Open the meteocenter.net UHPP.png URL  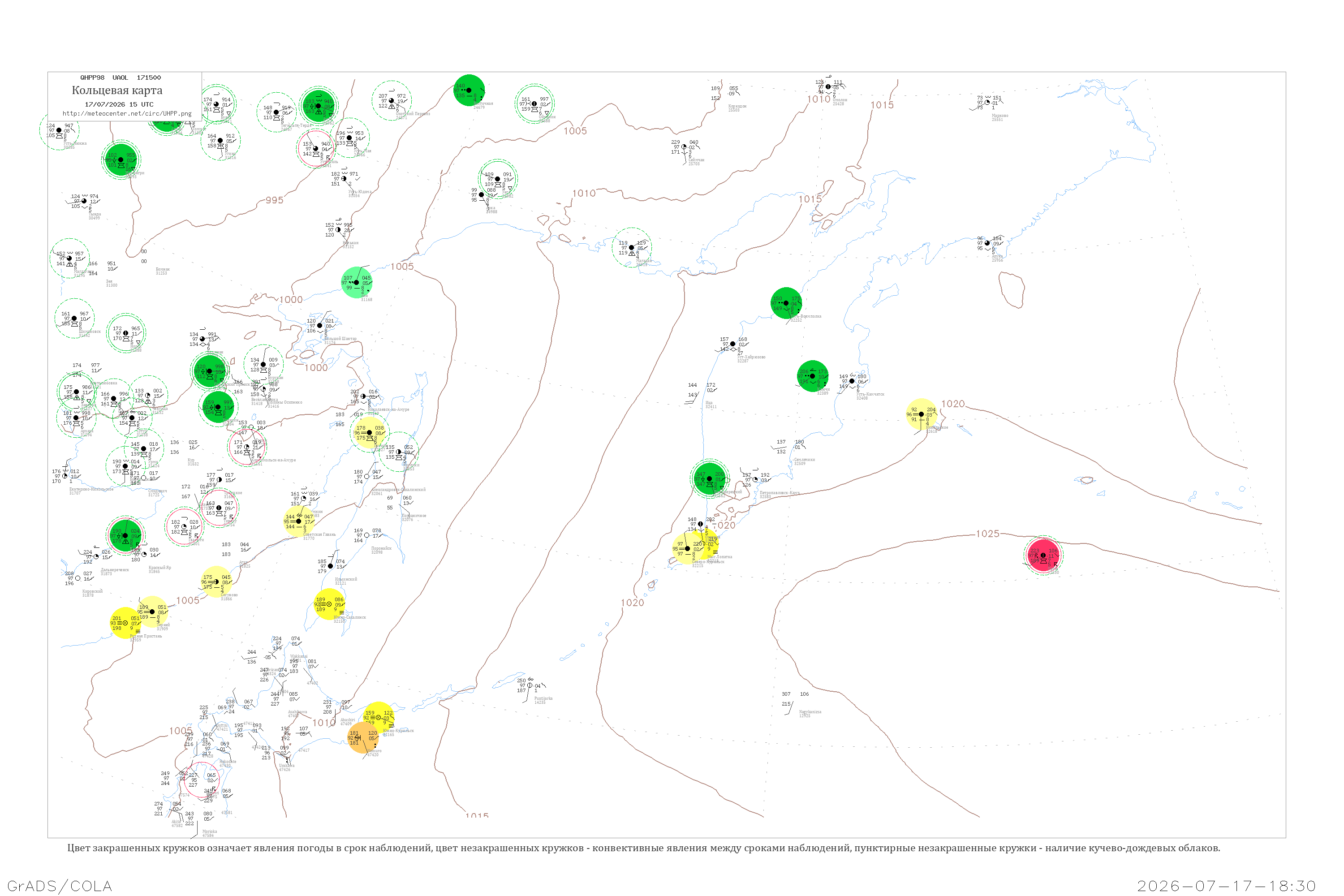[127, 113]
